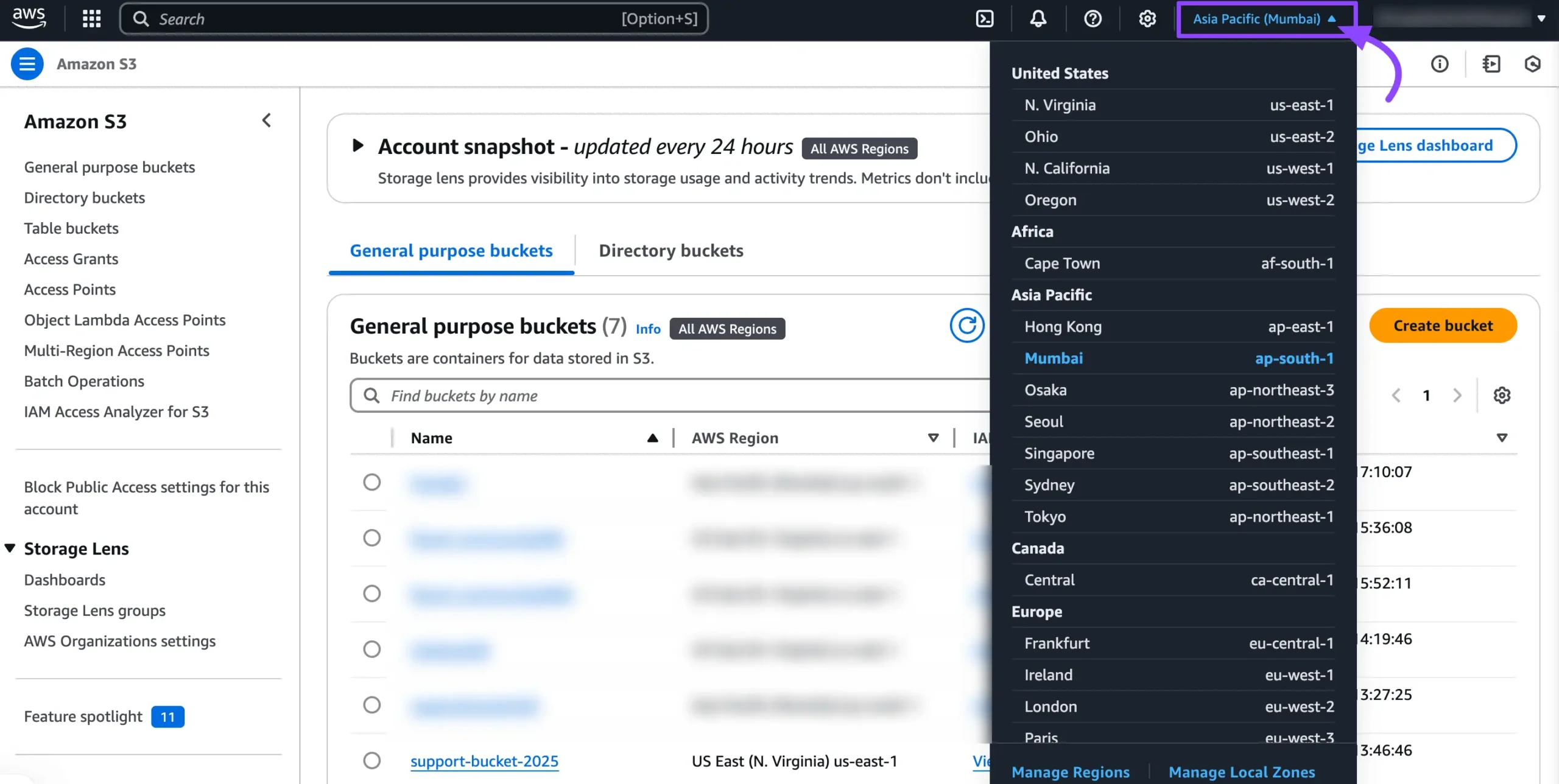Open the Storage Lens dashboard button
Viewport: 1559px width, 784px height.
(x=1436, y=145)
